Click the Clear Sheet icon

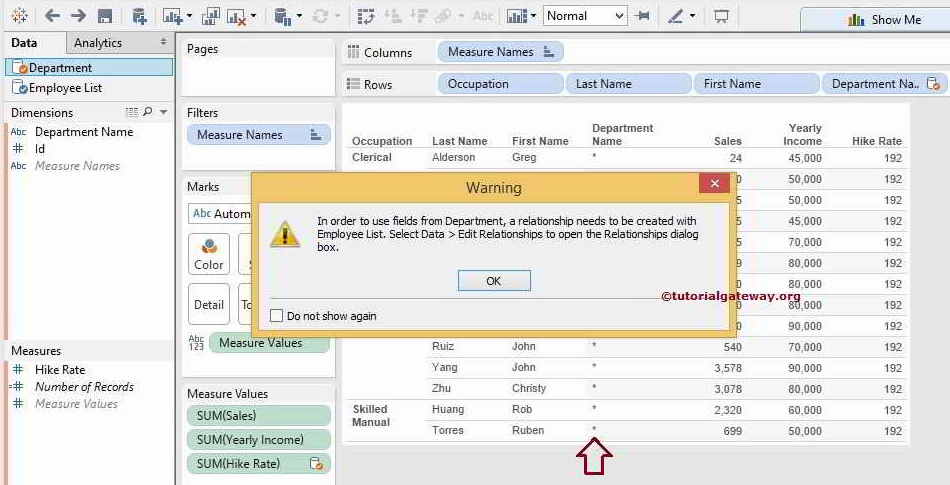236,17
